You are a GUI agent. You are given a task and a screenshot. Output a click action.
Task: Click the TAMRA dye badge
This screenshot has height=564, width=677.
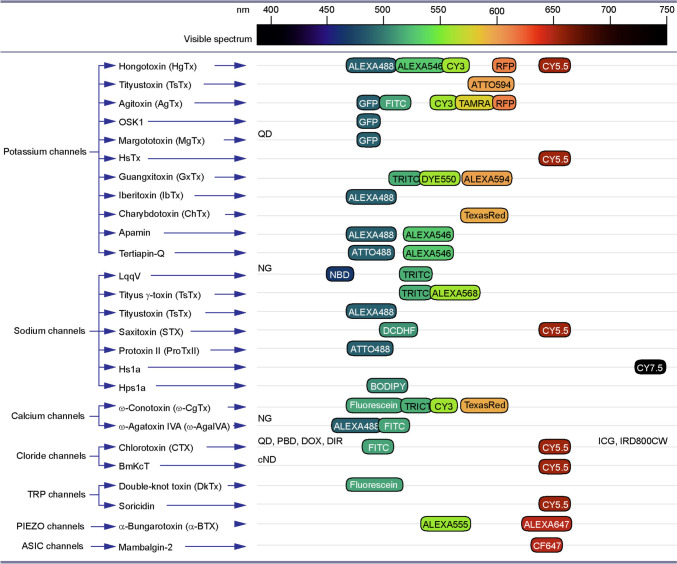[475, 103]
